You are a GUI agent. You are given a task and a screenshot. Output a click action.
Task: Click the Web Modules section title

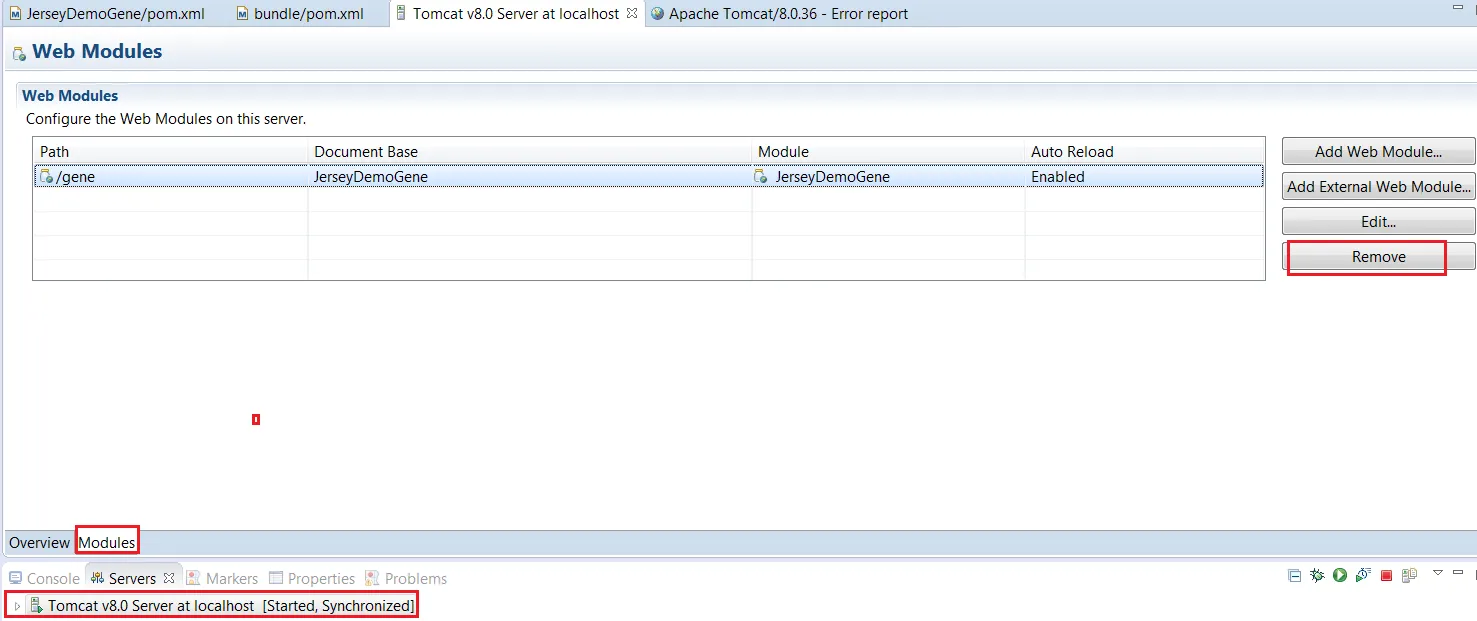click(x=70, y=96)
